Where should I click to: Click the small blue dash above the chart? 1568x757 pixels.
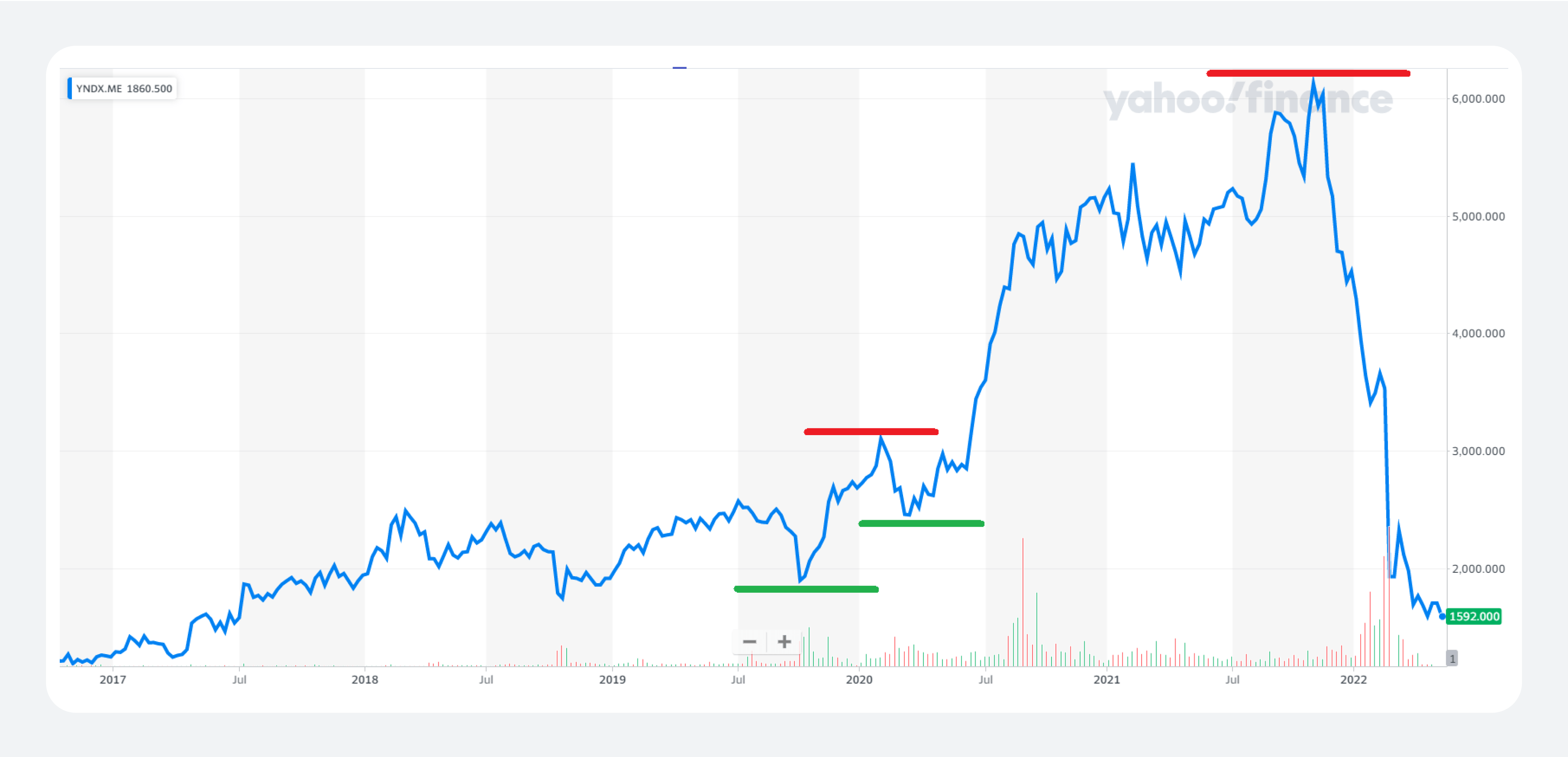click(679, 68)
